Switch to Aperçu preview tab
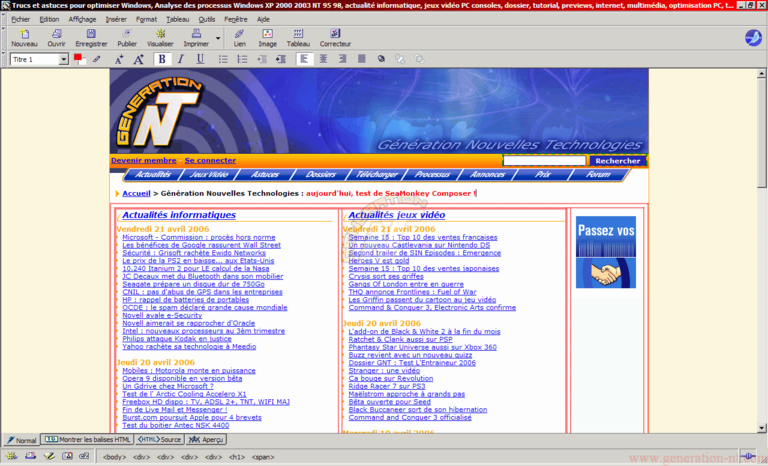Viewport: 768px width, 466px height. pos(206,439)
